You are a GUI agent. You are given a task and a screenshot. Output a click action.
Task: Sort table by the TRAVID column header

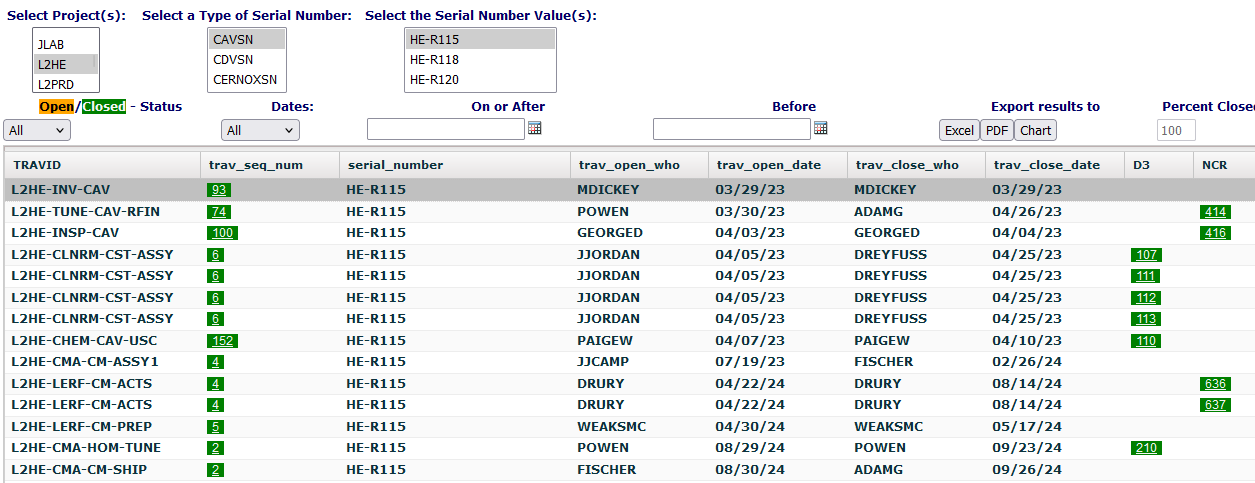pos(37,165)
